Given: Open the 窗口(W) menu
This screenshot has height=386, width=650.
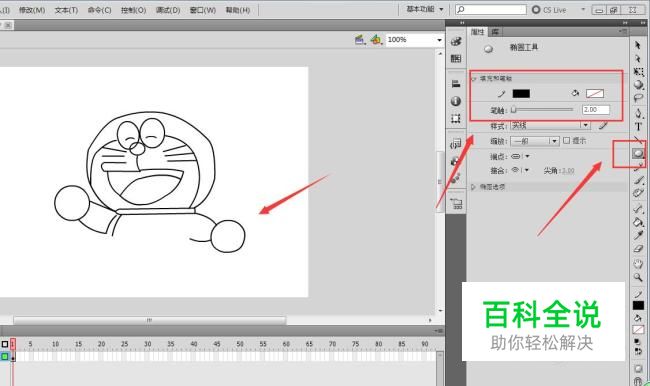Looking at the screenshot, I should coord(203,10).
